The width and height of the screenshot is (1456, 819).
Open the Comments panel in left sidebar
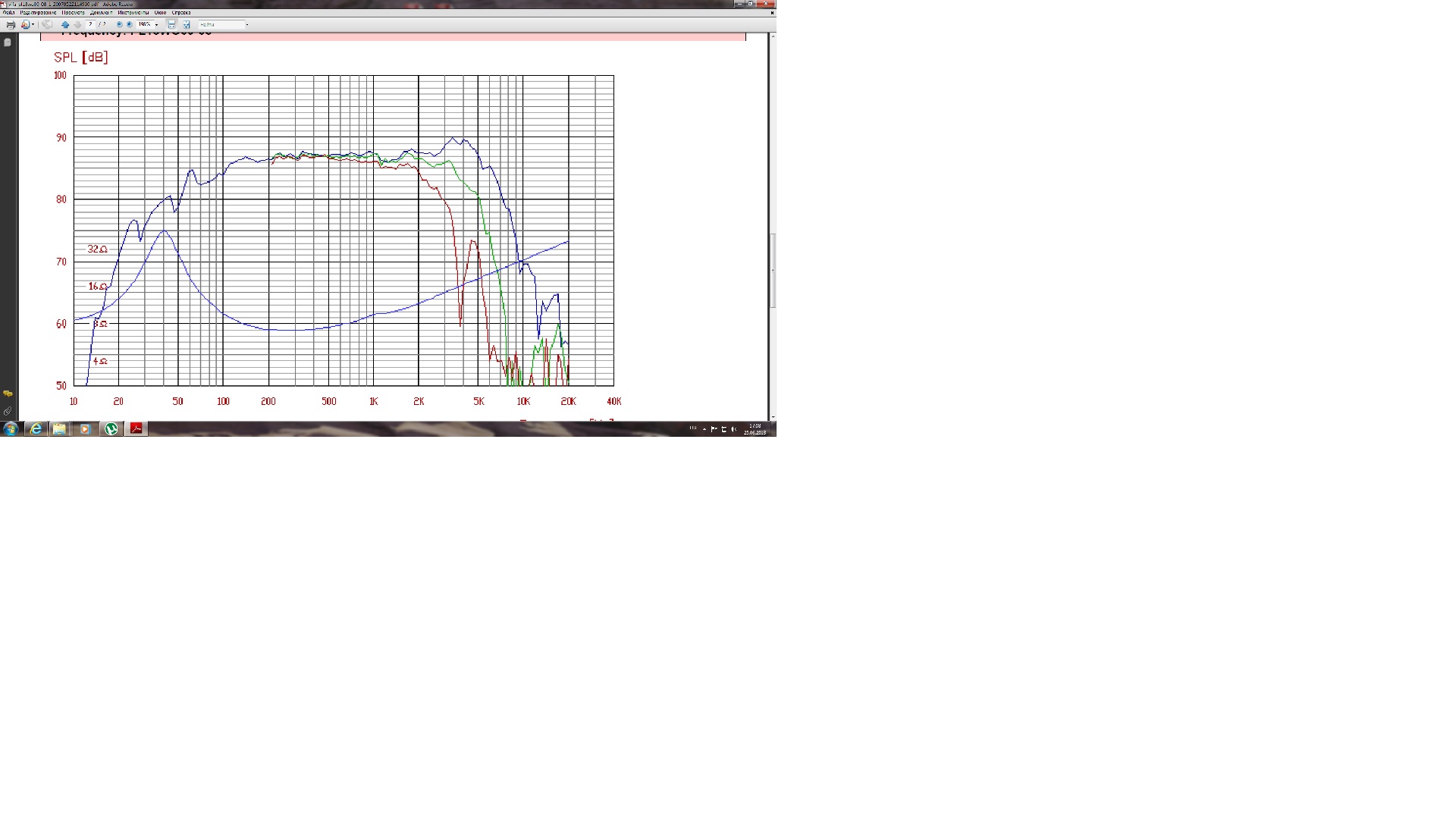click(x=8, y=394)
